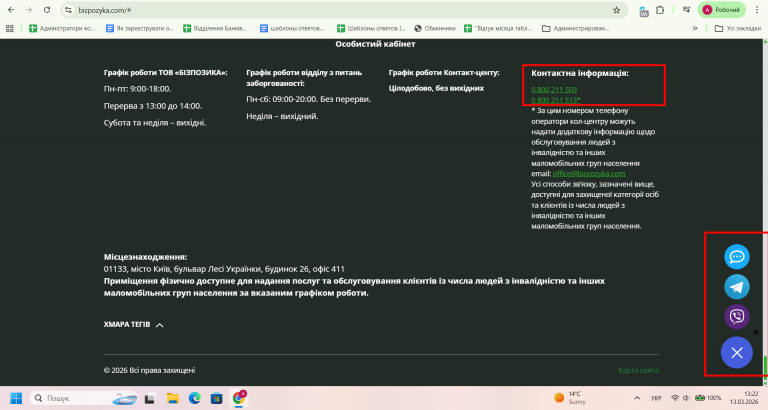The width and height of the screenshot is (768, 410).
Task: Select text Перерва з 13:00 до 14:00.
Action: (x=153, y=106)
